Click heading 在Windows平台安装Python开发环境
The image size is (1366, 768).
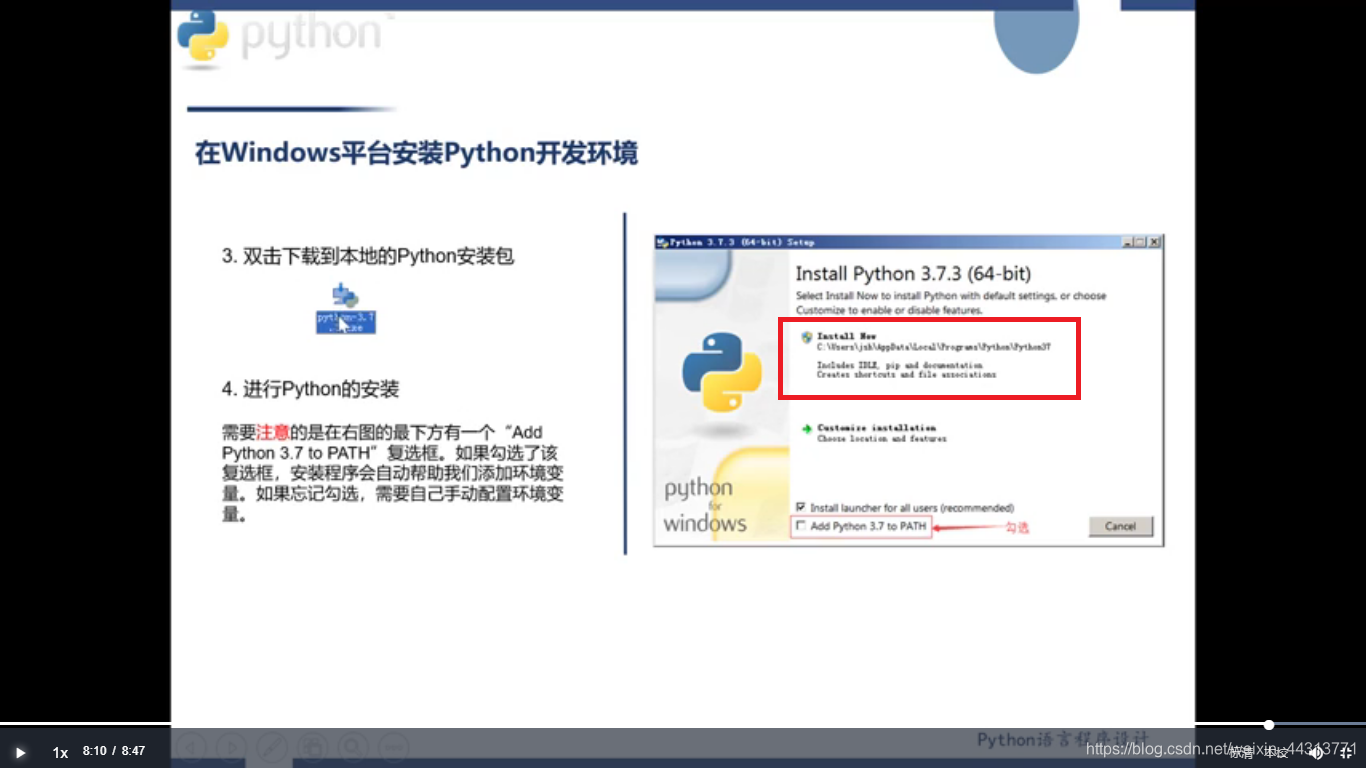click(x=416, y=153)
